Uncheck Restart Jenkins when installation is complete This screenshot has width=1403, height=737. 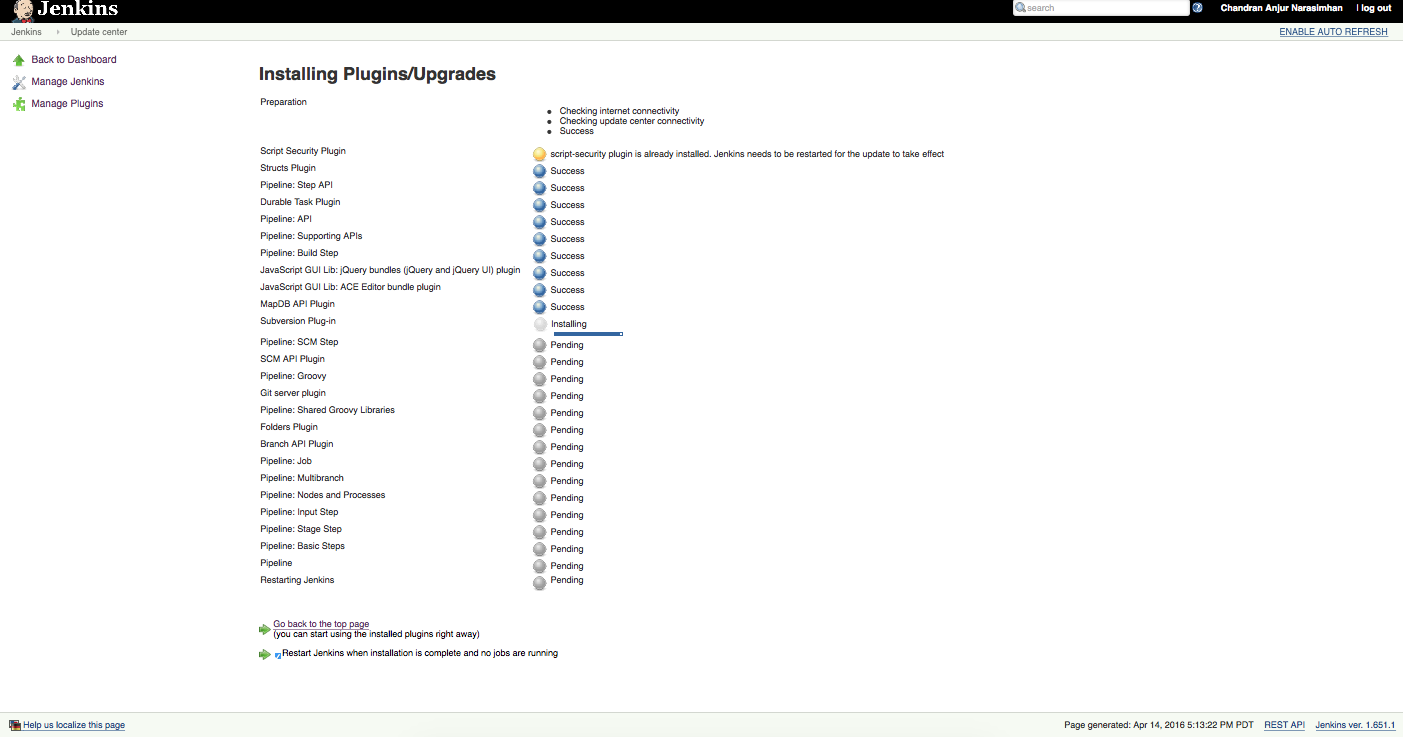tap(277, 655)
